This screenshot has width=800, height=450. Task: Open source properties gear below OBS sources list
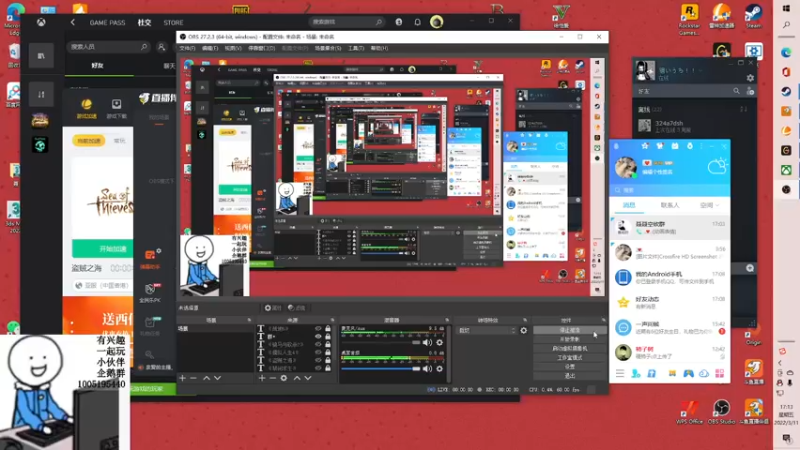click(284, 378)
